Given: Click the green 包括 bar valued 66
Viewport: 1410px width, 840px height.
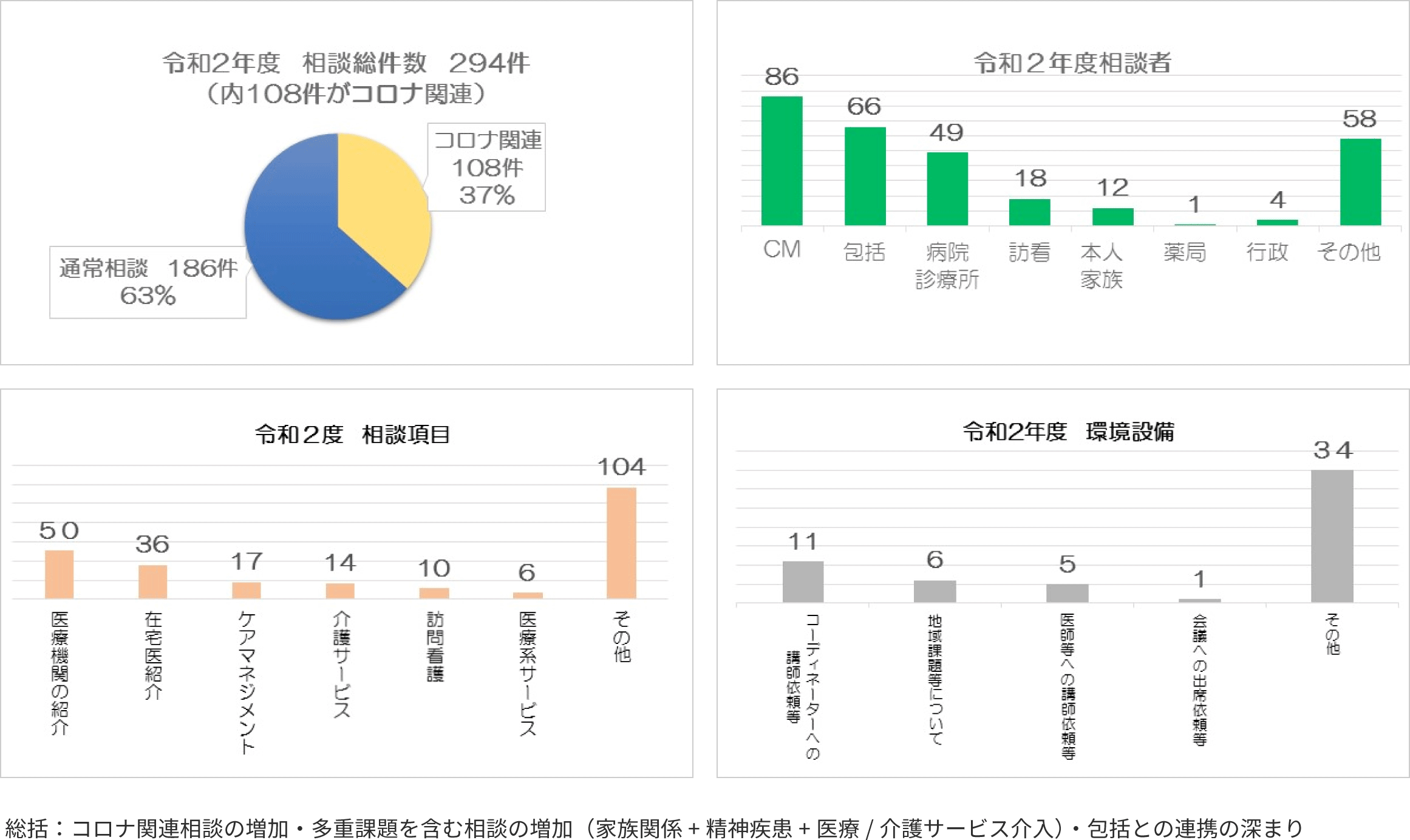Looking at the screenshot, I should (865, 176).
